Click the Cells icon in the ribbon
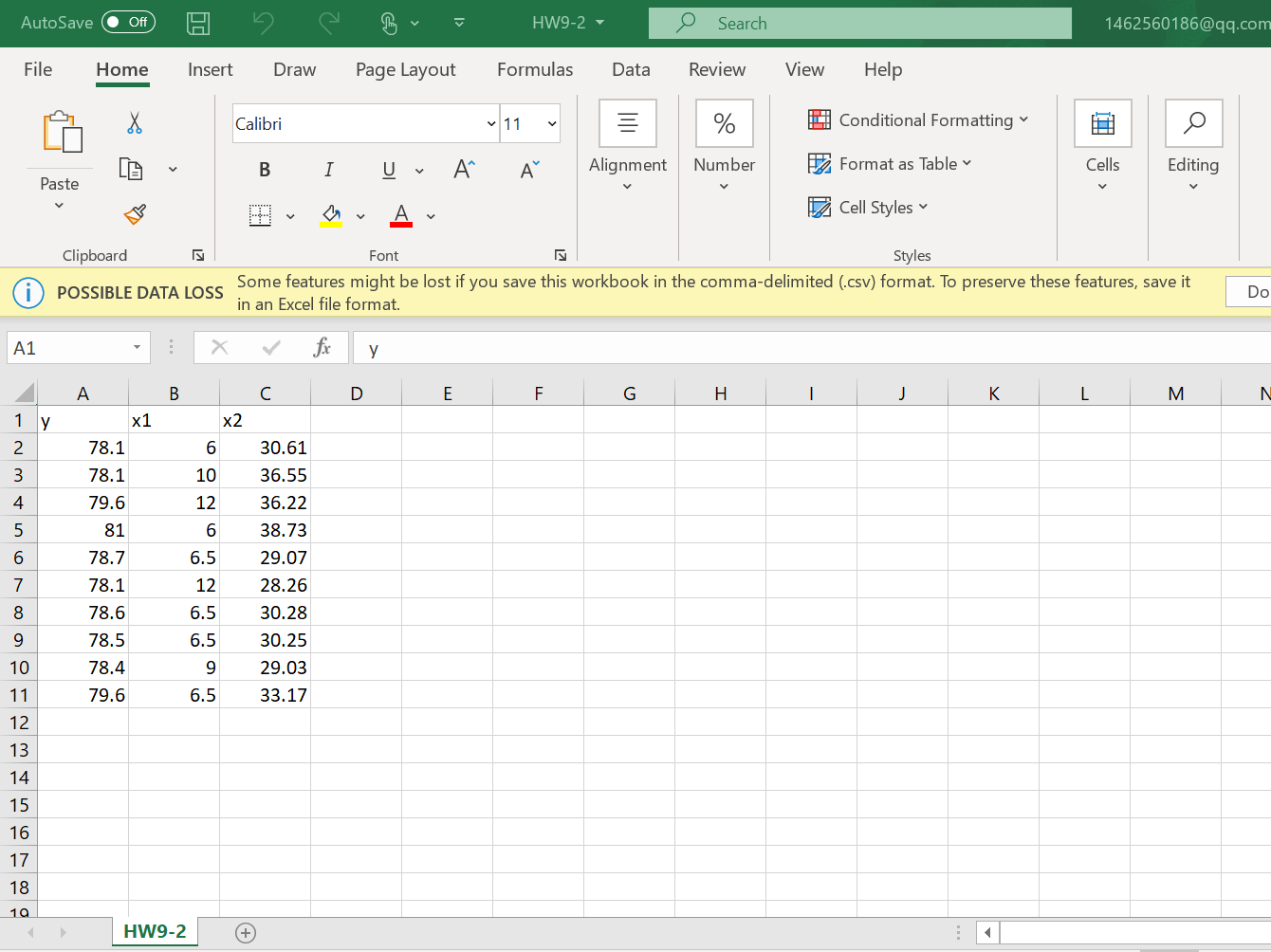This screenshot has height=952, width=1271. tap(1102, 123)
